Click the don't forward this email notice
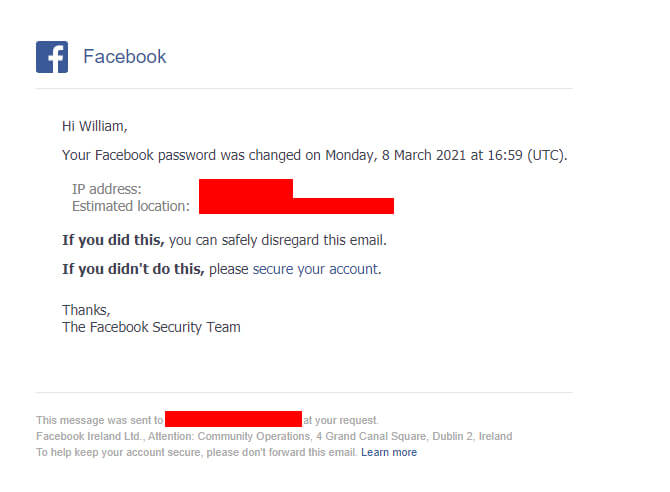 (197, 452)
